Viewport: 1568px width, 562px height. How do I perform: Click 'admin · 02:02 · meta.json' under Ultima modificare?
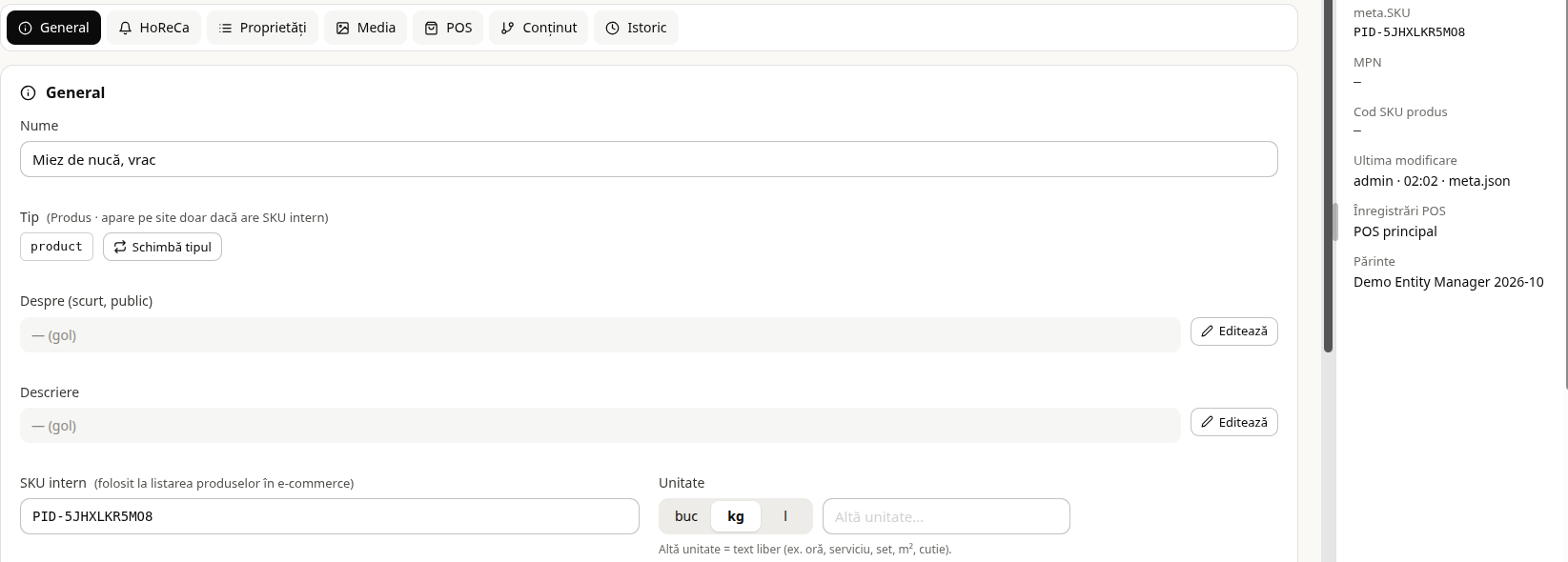[x=1432, y=181]
